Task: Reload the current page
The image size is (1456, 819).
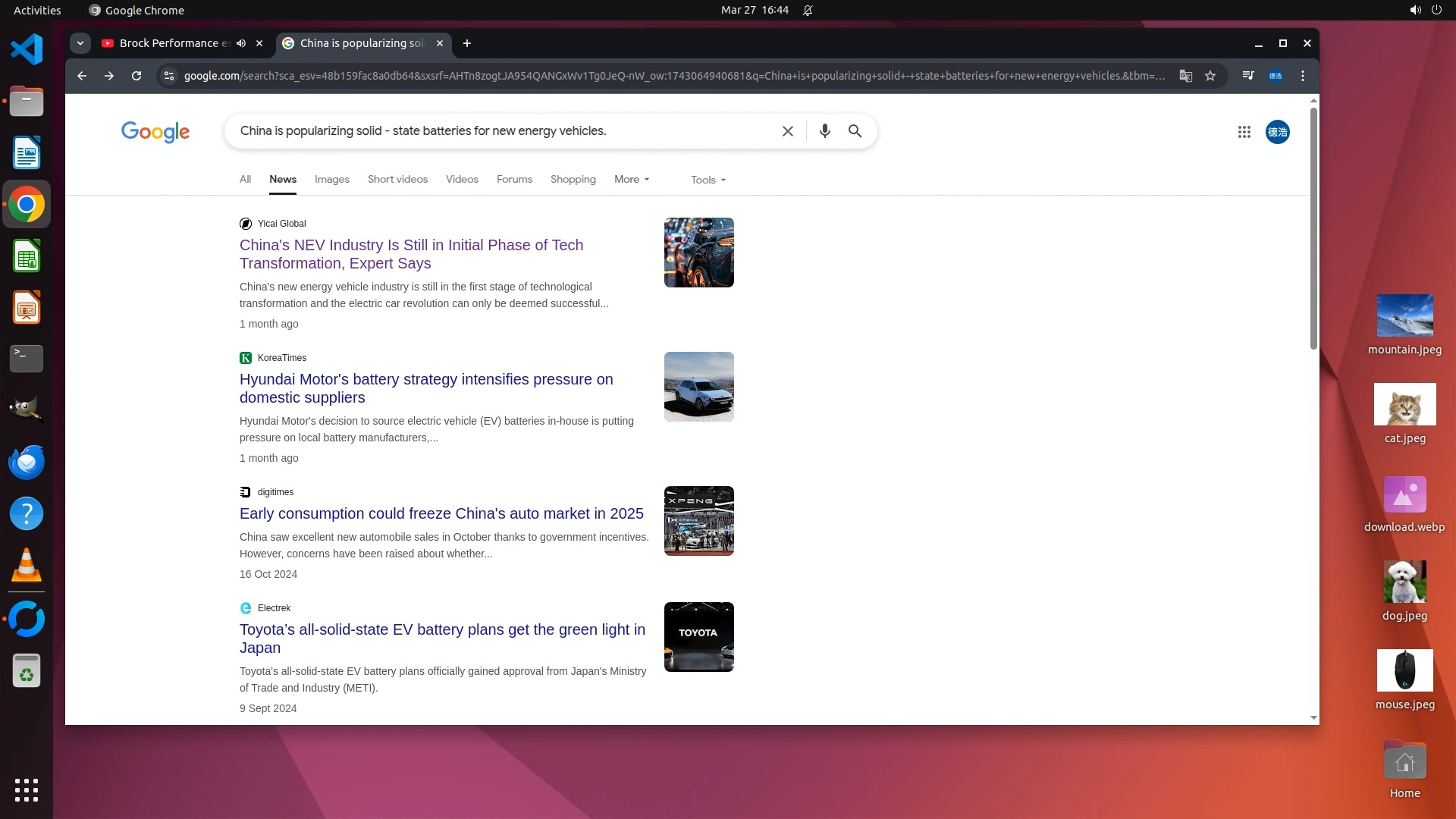Action: click(x=136, y=76)
